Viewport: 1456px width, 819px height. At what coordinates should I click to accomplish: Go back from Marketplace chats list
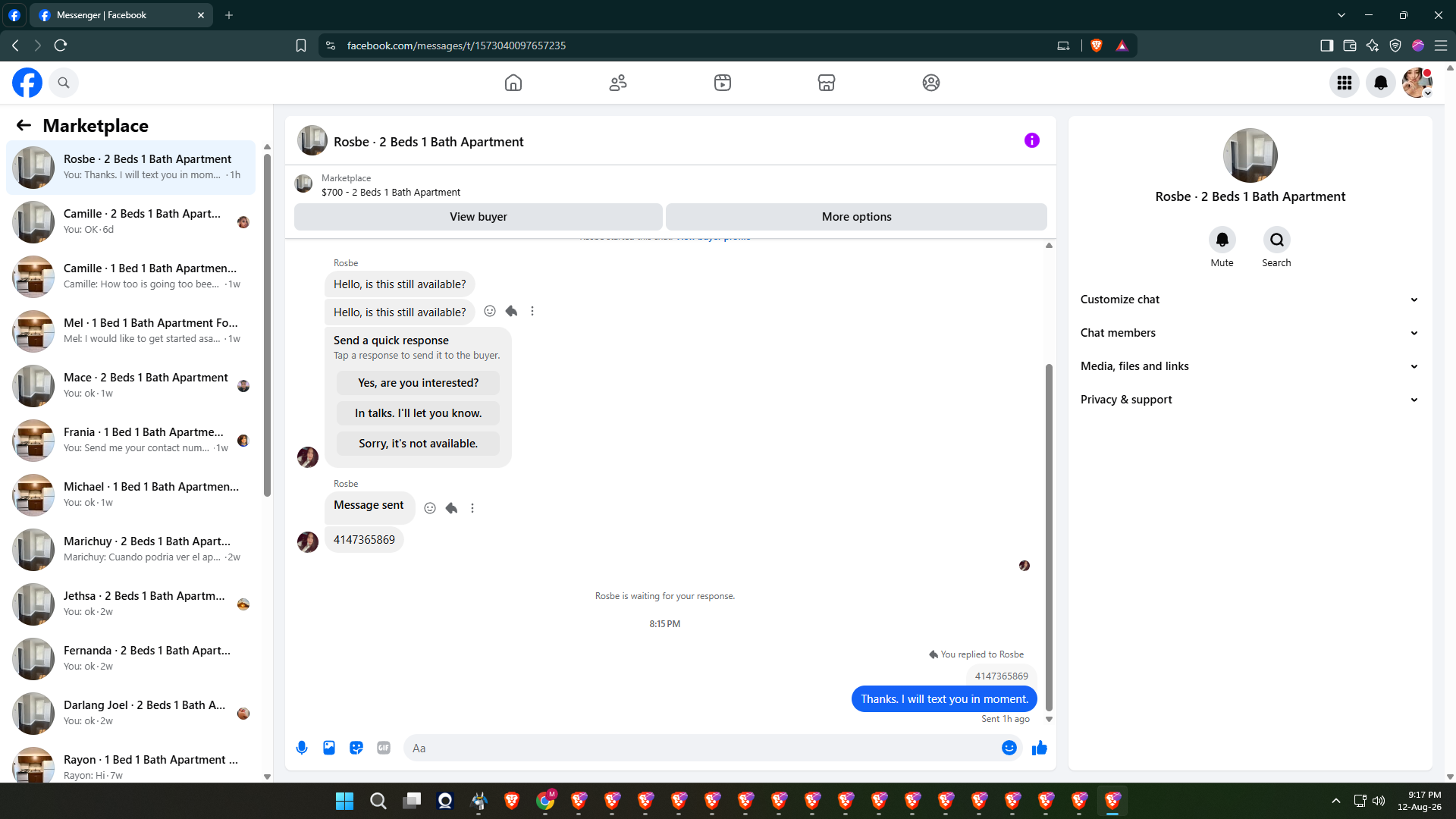(x=24, y=125)
